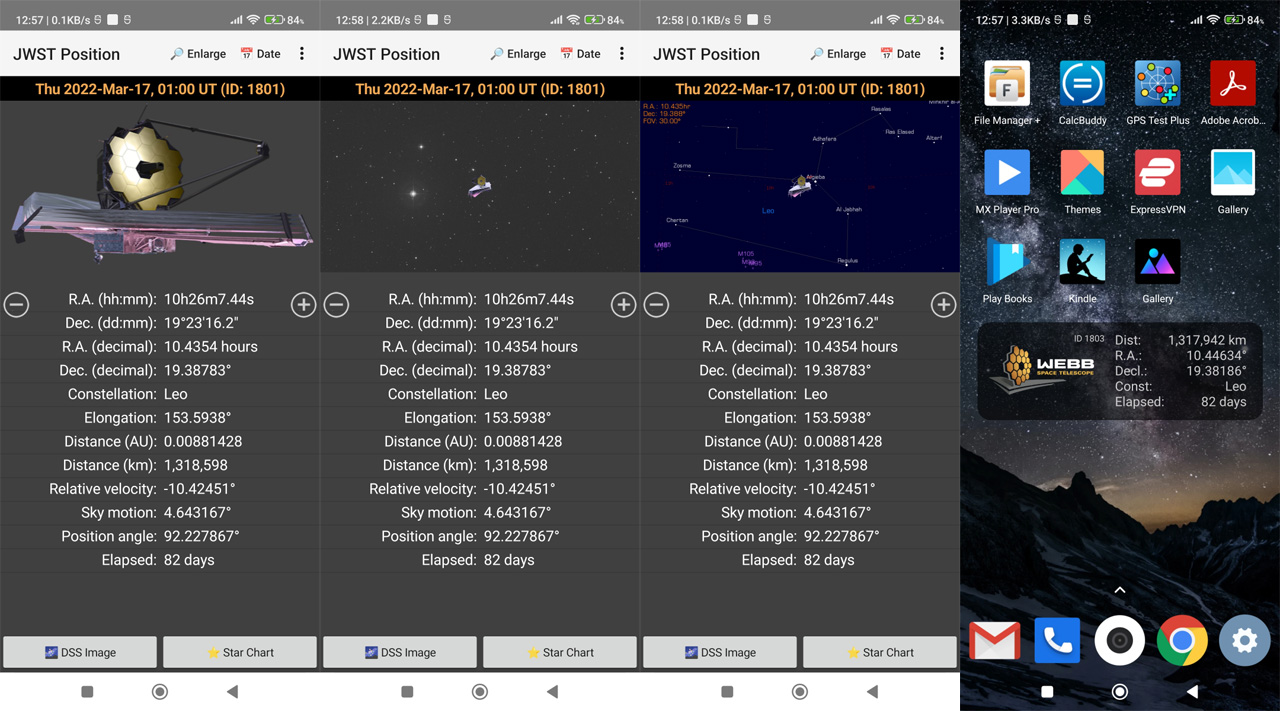Tap Star Chart button on the Leo star chart screen
The height and width of the screenshot is (711, 1280).
coord(880,652)
